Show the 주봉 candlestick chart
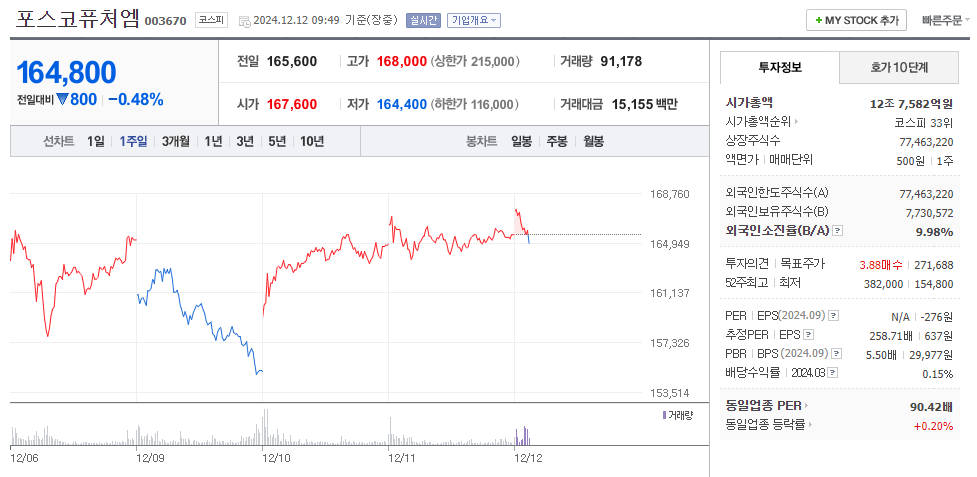The width and height of the screenshot is (977, 477). pyautogui.click(x=557, y=141)
